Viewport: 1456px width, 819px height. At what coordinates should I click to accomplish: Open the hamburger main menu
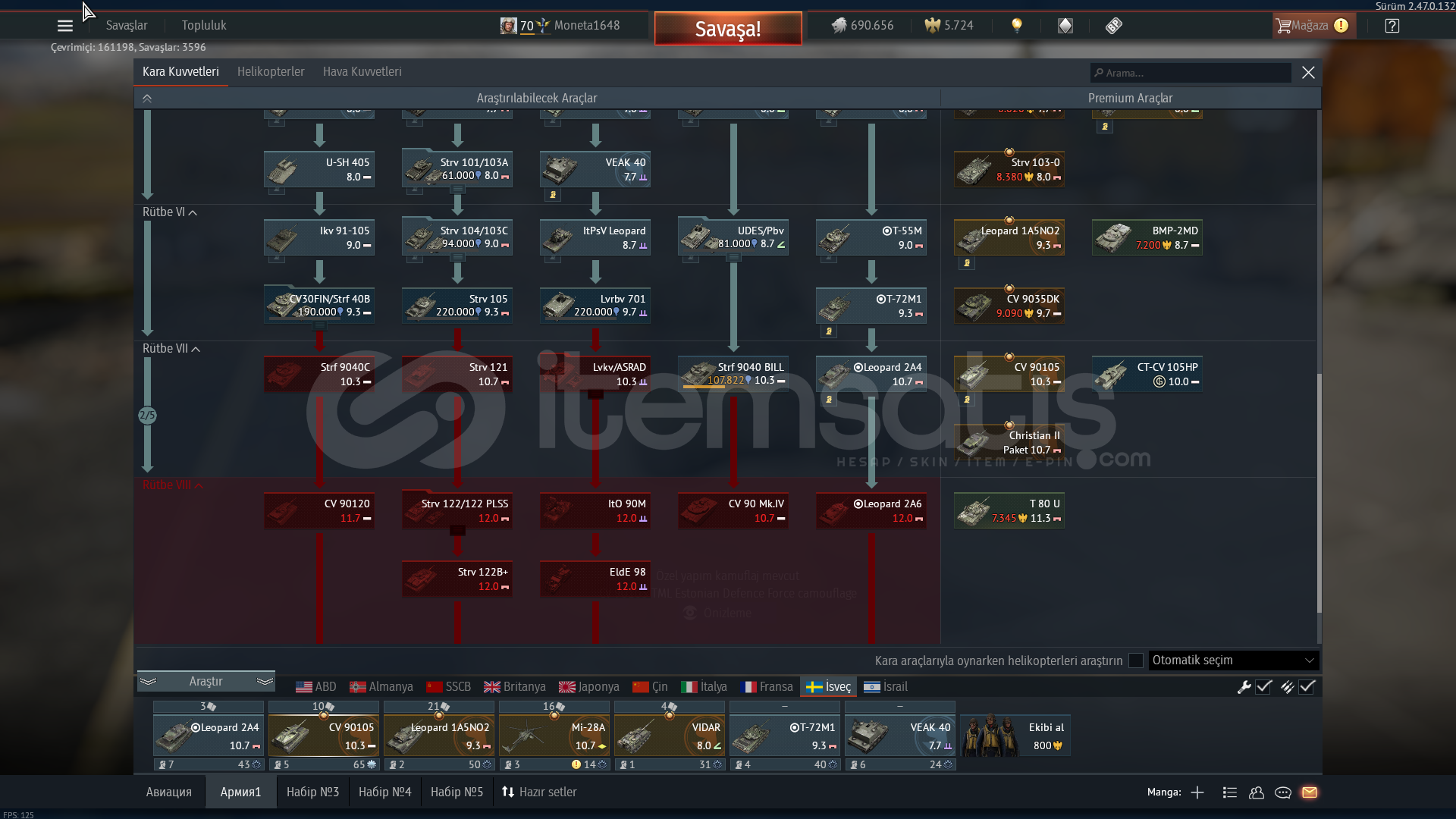pos(65,26)
